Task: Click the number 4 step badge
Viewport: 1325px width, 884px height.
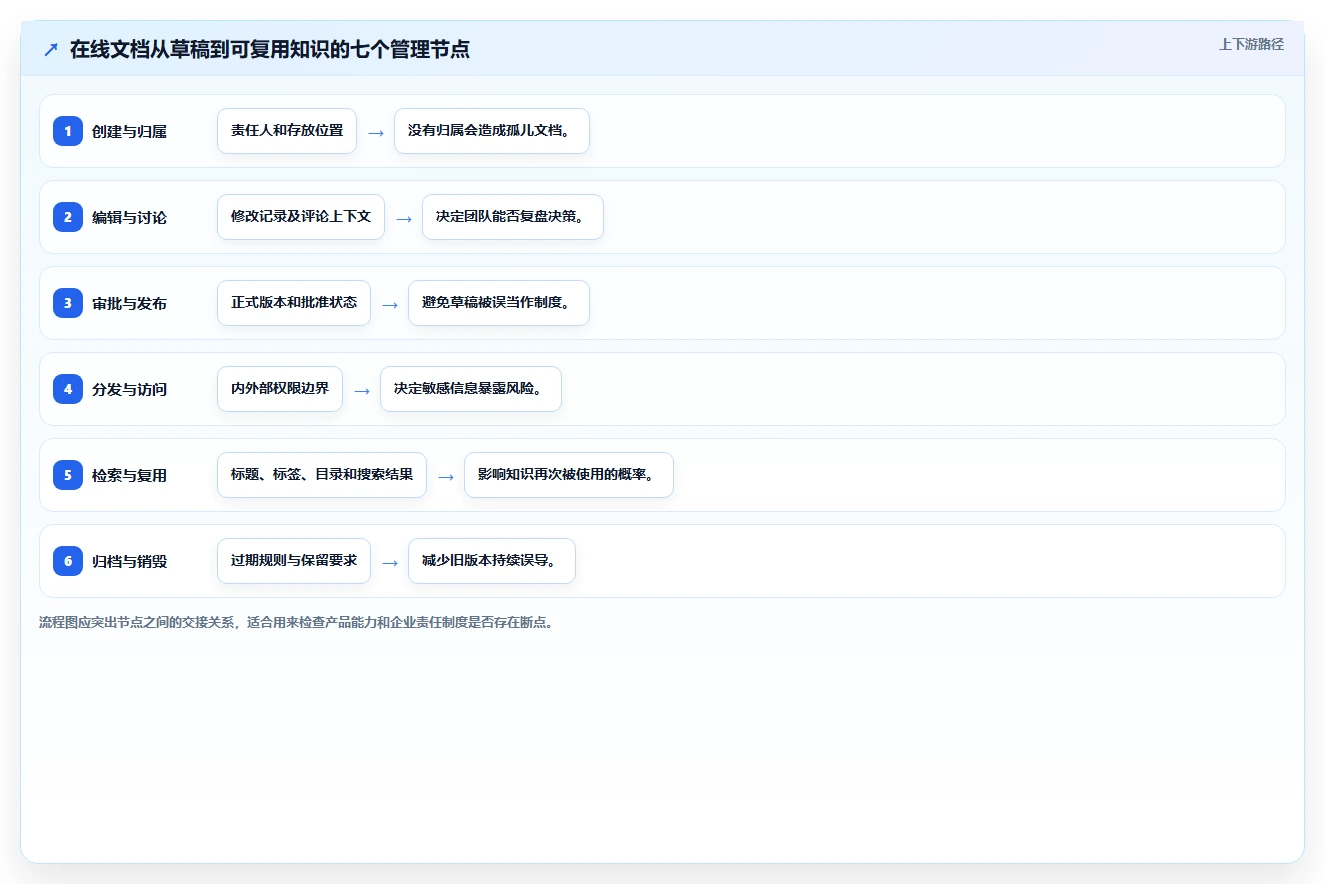Action: [68, 389]
